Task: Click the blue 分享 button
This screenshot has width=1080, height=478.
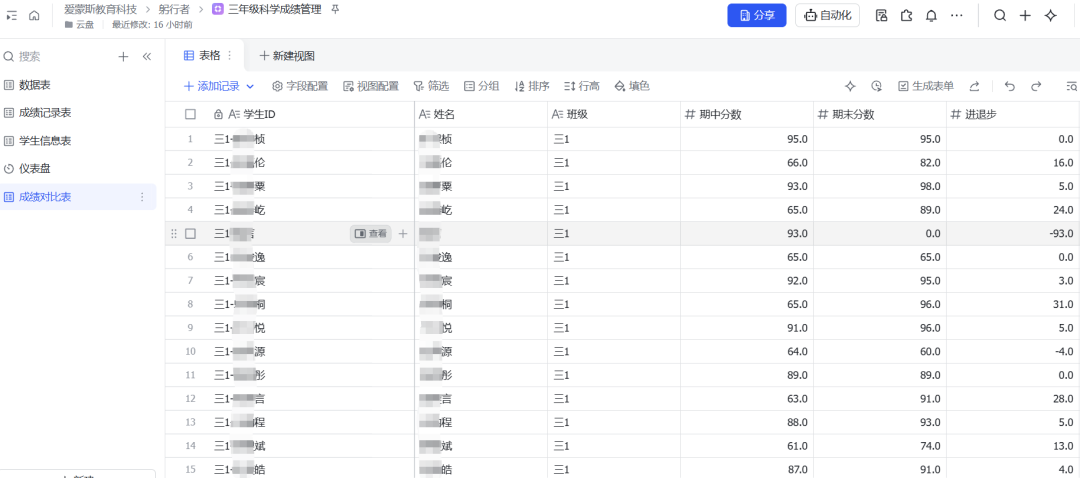Action: [757, 15]
